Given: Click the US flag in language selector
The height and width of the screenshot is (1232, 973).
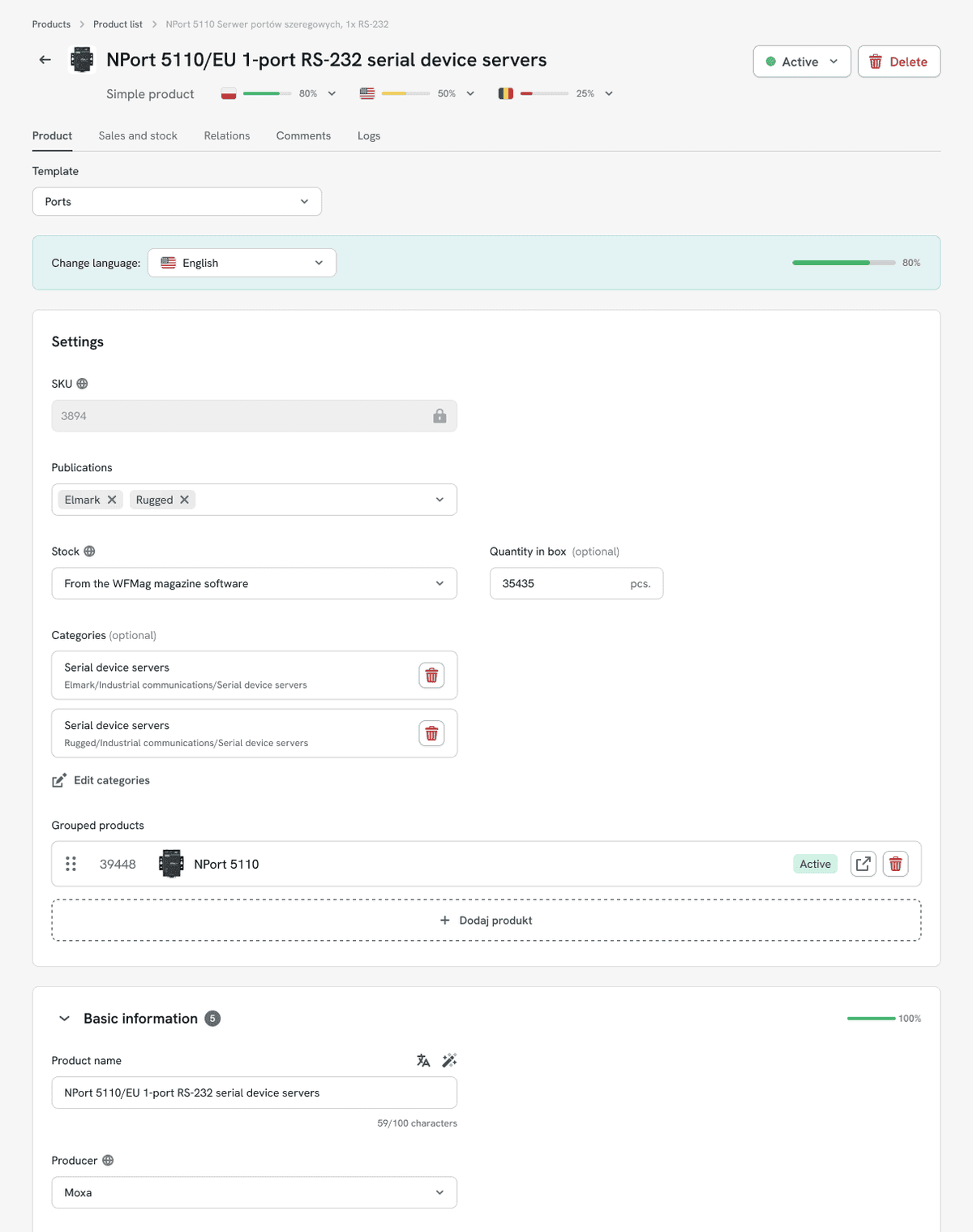Looking at the screenshot, I should (168, 263).
